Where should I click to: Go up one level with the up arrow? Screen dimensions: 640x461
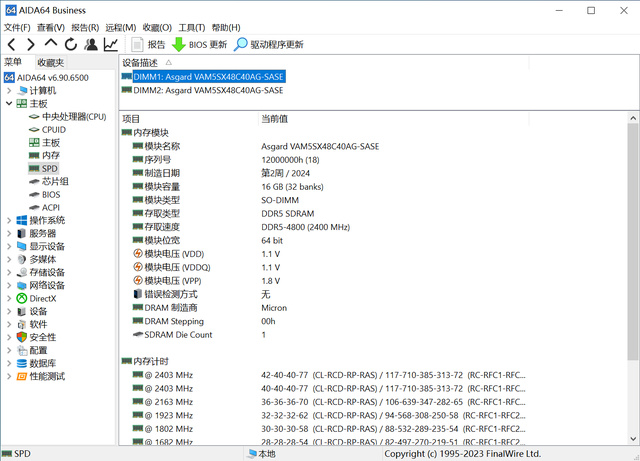pos(51,43)
